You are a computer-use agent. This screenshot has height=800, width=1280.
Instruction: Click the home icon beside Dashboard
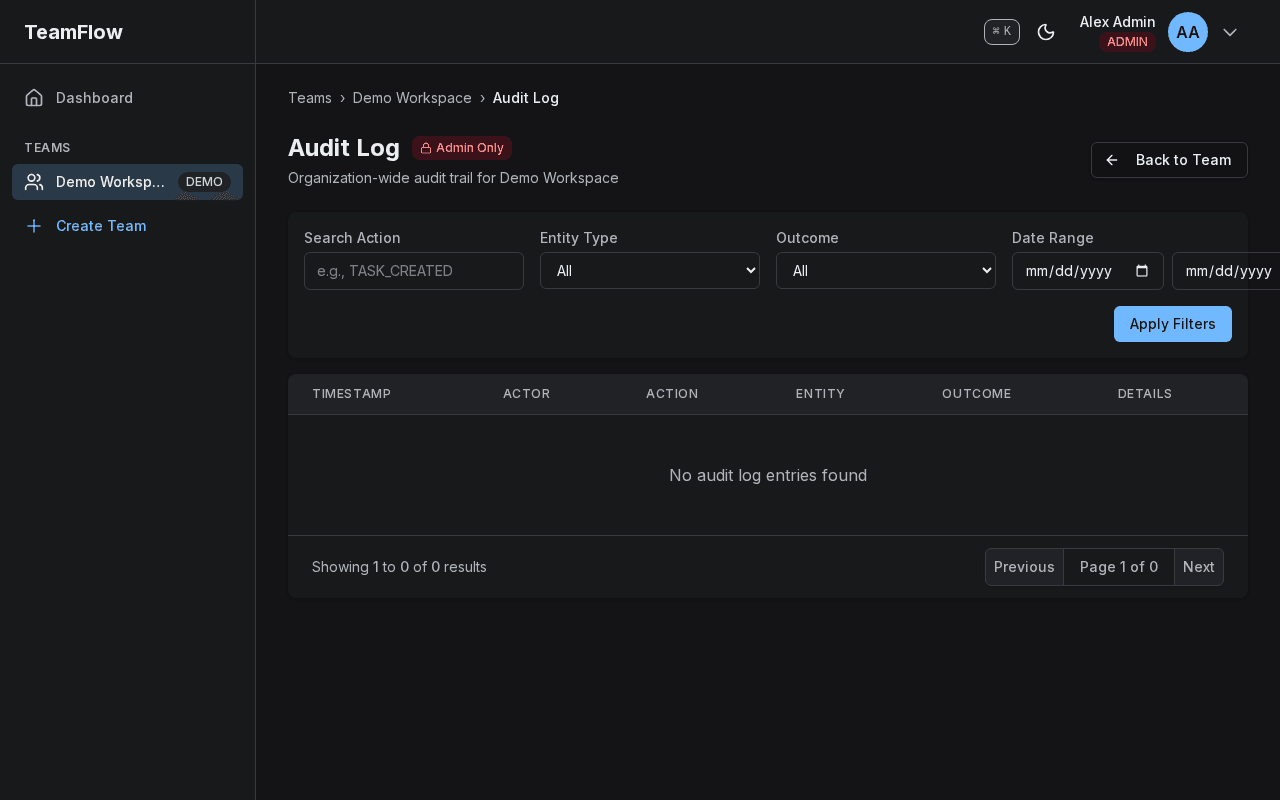(33, 97)
